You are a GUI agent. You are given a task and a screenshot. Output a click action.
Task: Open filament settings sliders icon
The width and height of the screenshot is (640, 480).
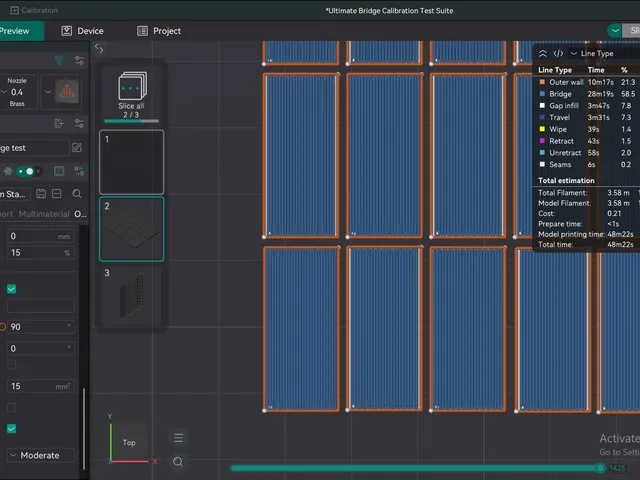pos(79,123)
